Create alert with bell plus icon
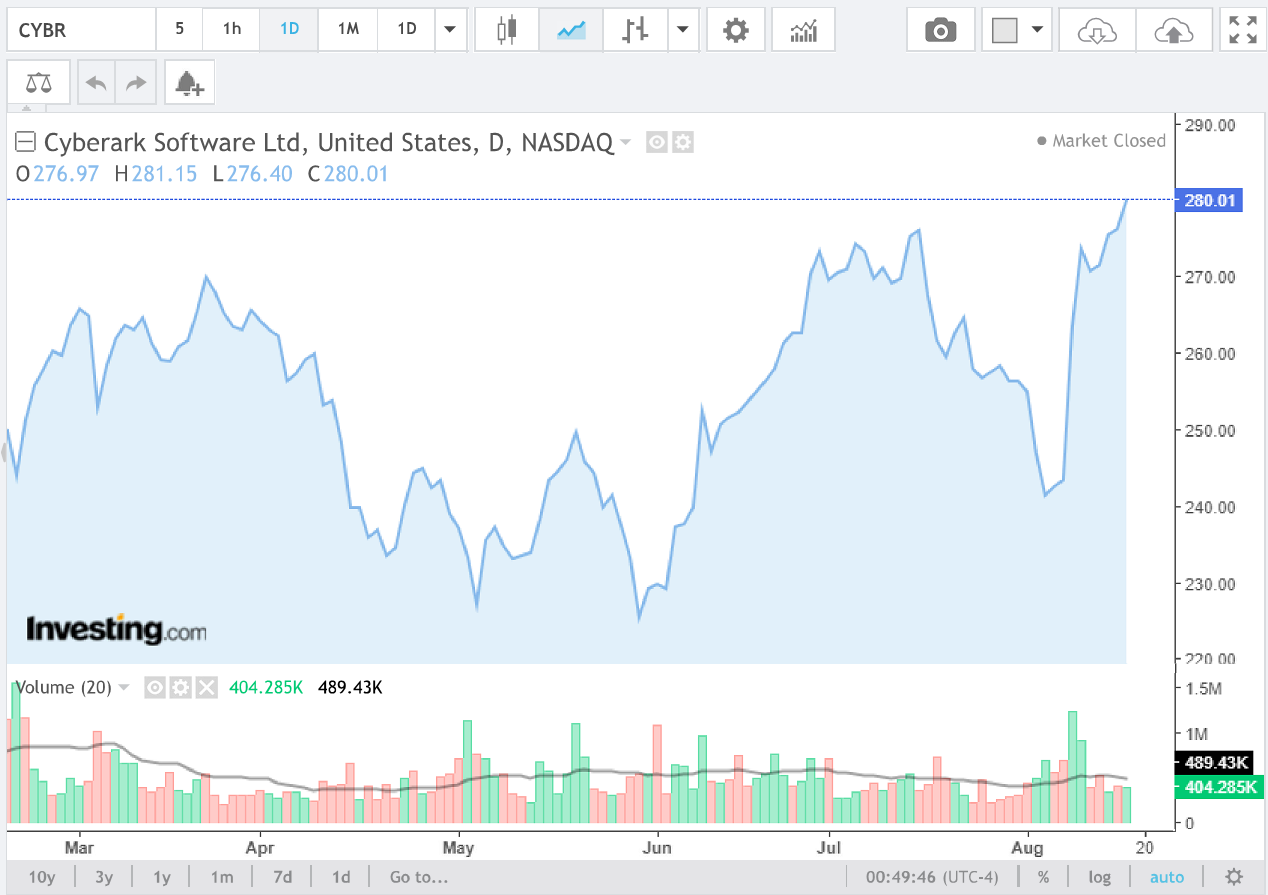 coord(189,83)
